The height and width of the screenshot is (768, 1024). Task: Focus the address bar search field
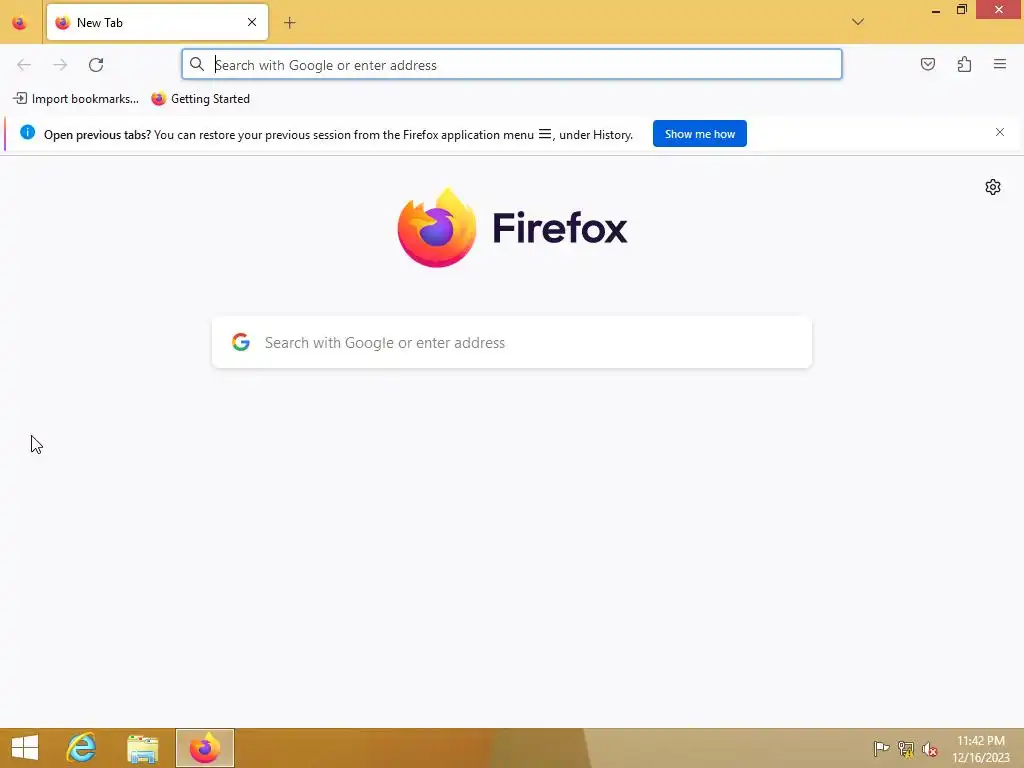pos(512,65)
